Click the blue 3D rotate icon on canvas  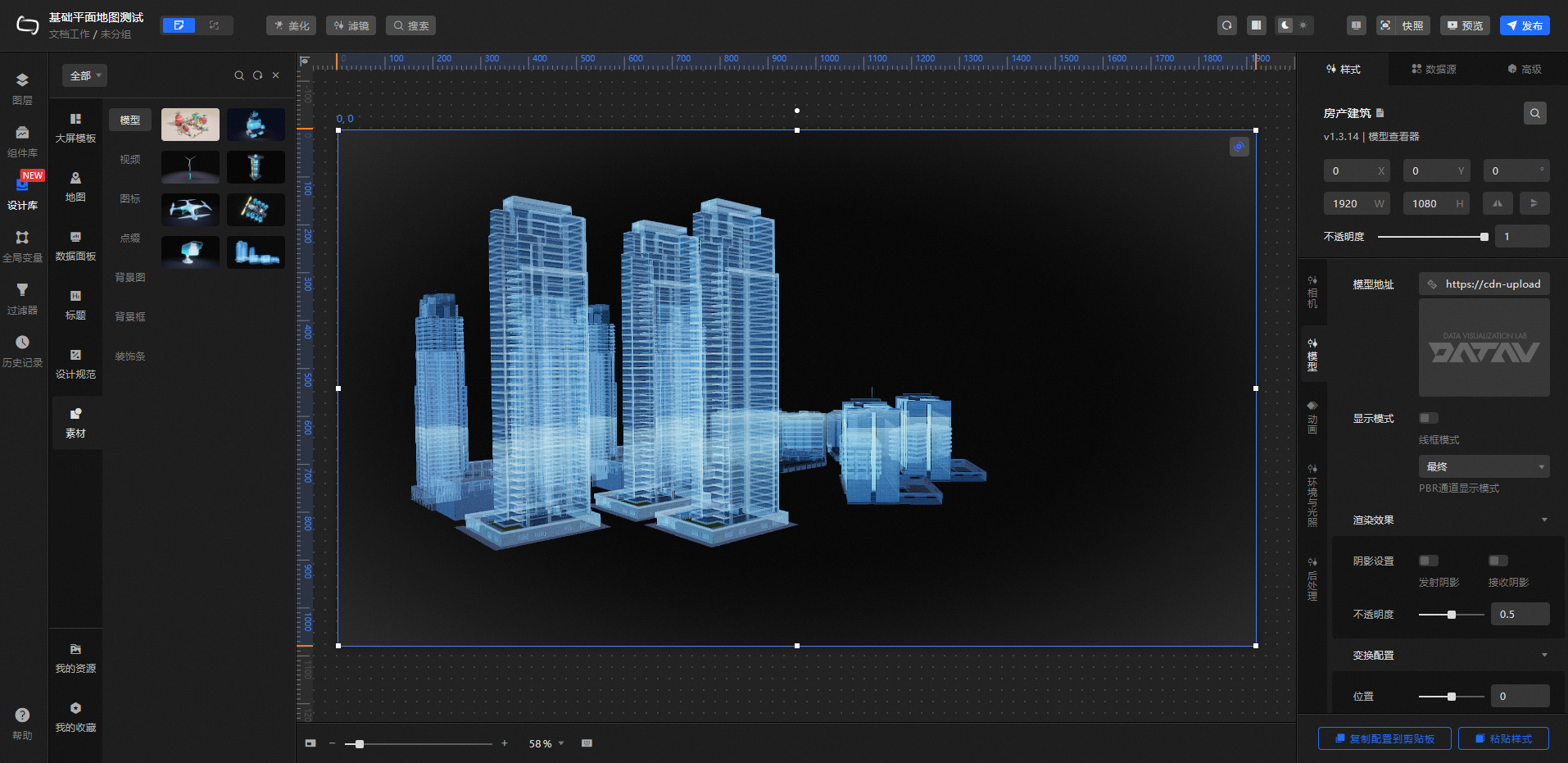pos(1239,147)
